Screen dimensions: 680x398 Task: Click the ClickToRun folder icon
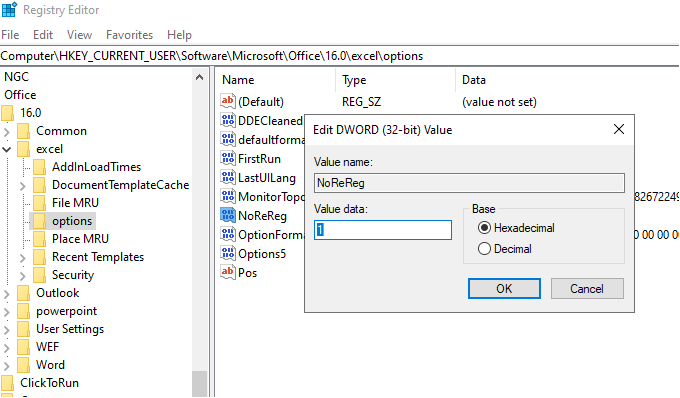[8, 383]
